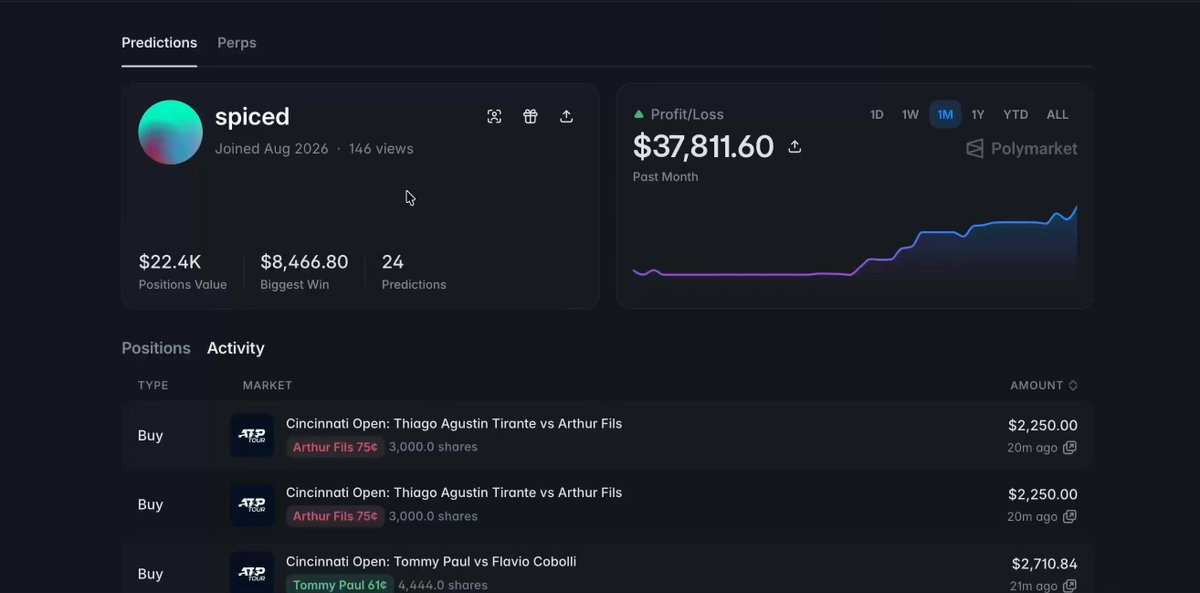Open the QR scan icon on spiced's profile

(x=494, y=116)
